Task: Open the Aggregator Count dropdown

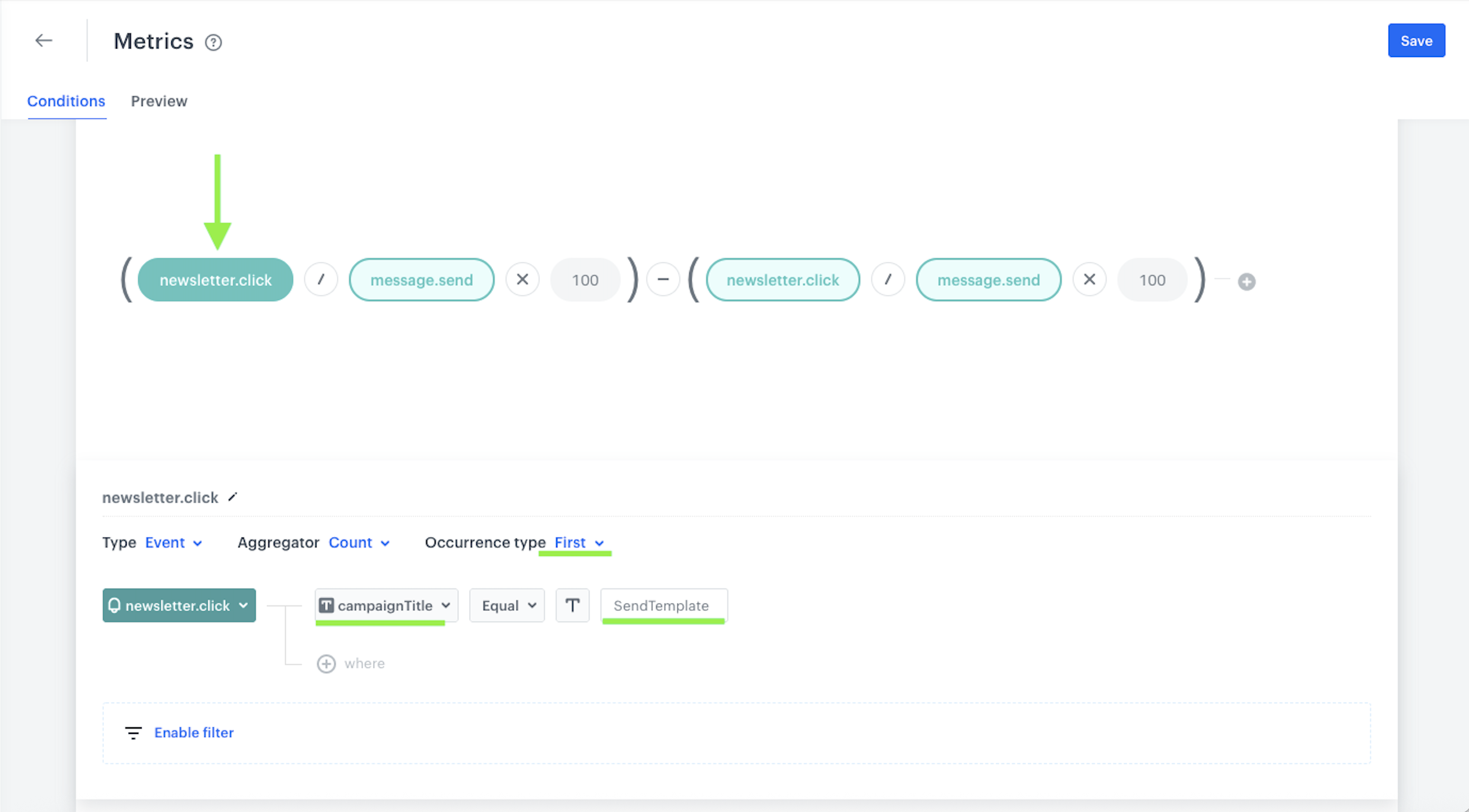Action: pos(359,542)
